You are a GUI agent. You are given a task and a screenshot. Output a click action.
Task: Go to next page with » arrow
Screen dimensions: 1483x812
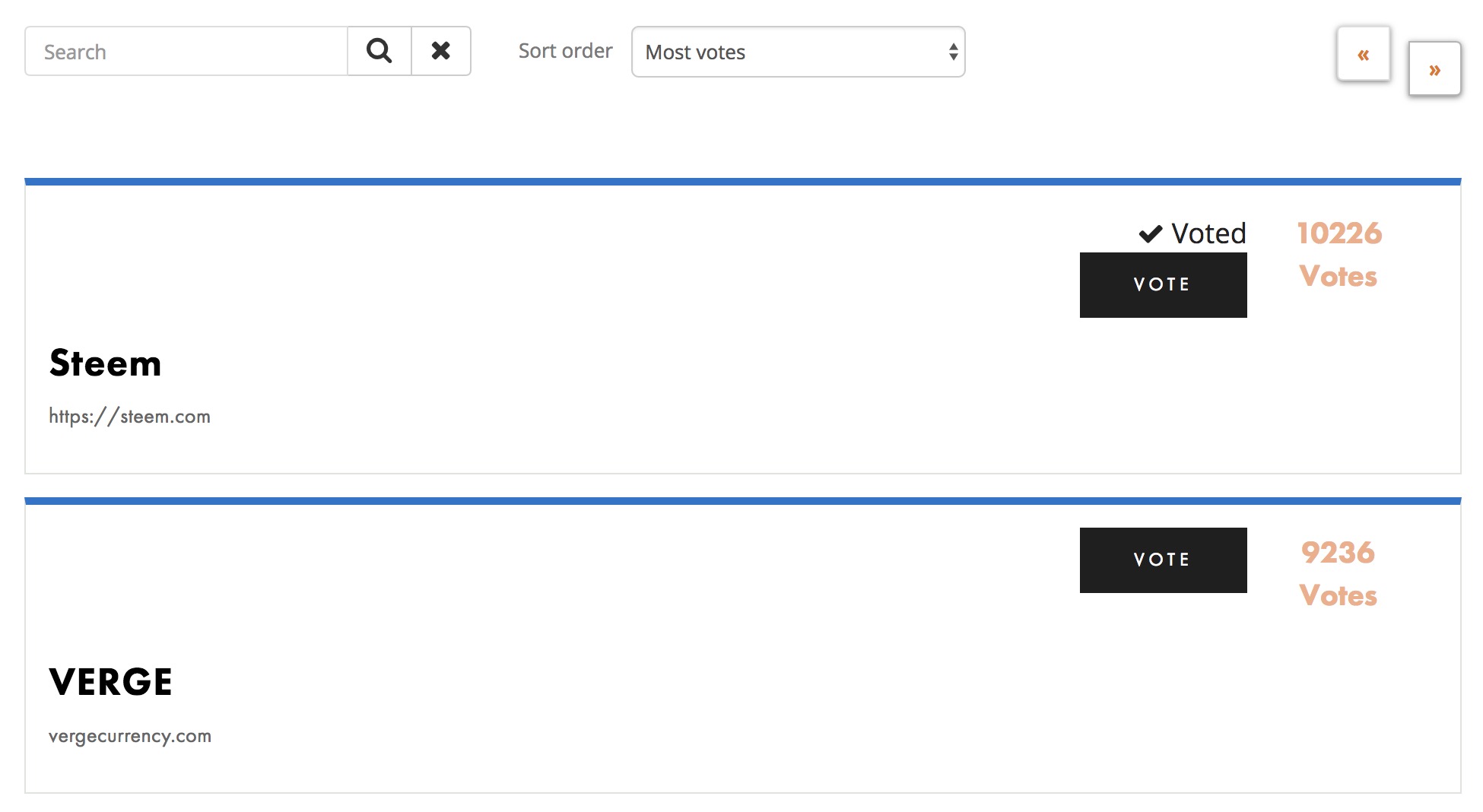point(1434,70)
